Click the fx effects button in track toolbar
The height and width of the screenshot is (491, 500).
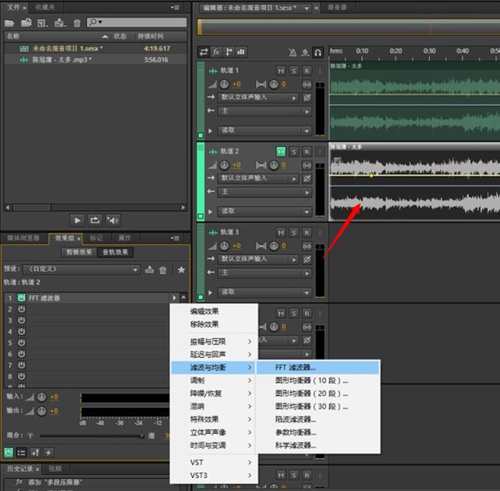point(216,52)
